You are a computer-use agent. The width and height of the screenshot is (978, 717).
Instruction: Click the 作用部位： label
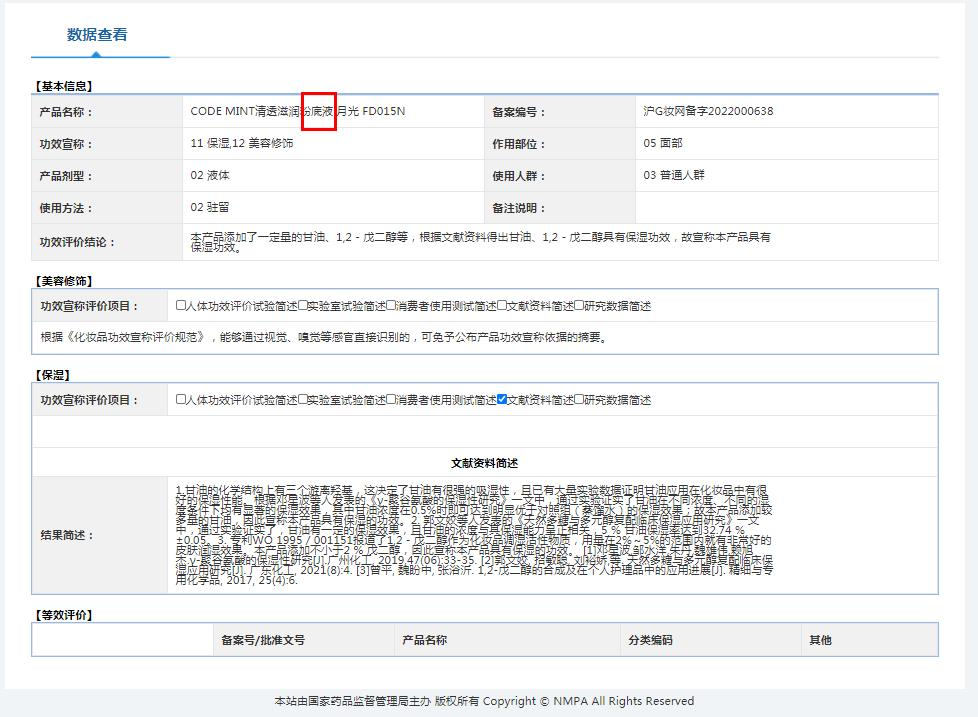[519, 144]
